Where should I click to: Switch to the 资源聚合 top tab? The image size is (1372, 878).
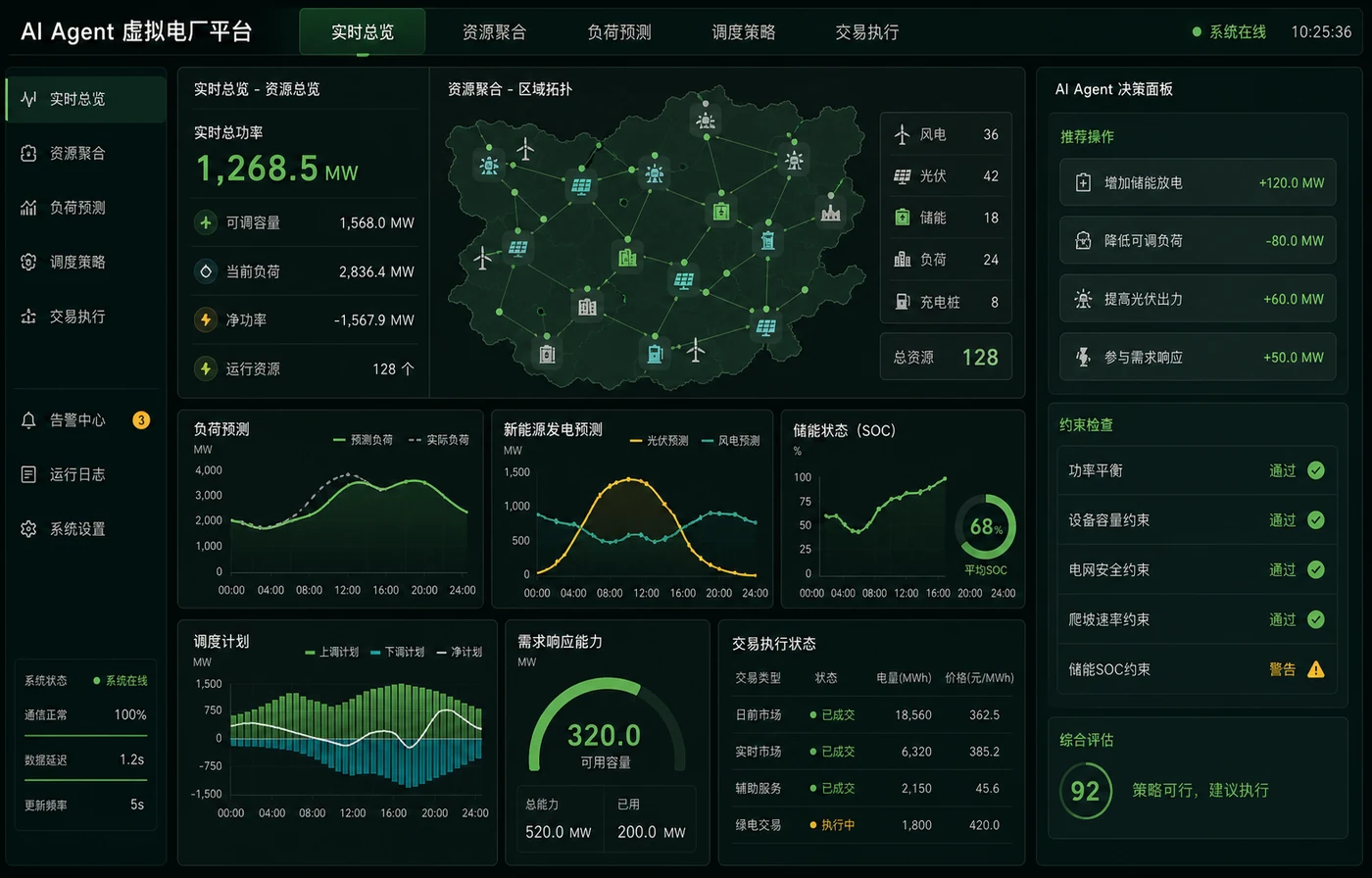click(x=494, y=32)
